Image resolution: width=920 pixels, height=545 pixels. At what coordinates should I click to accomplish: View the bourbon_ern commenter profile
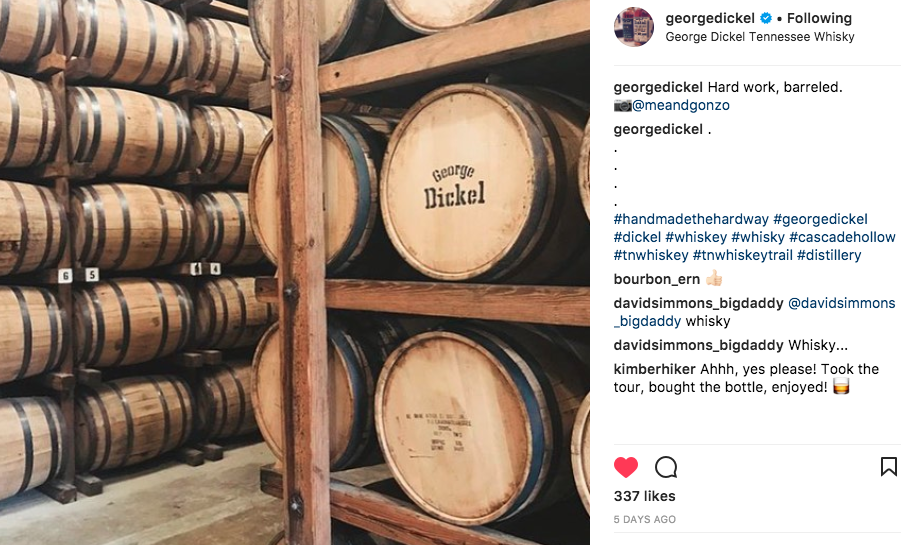pos(657,279)
